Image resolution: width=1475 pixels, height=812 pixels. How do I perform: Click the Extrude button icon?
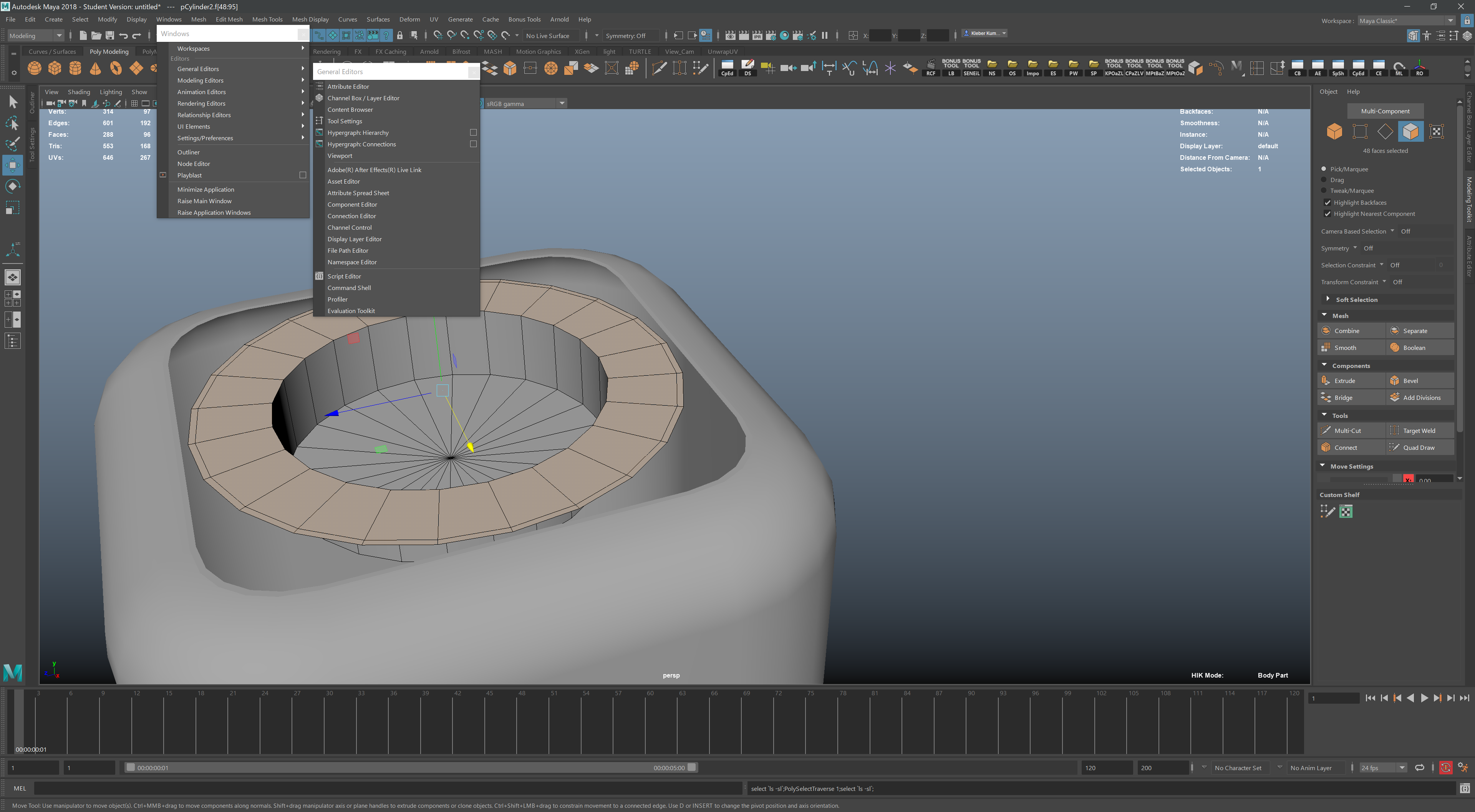[x=1326, y=381]
